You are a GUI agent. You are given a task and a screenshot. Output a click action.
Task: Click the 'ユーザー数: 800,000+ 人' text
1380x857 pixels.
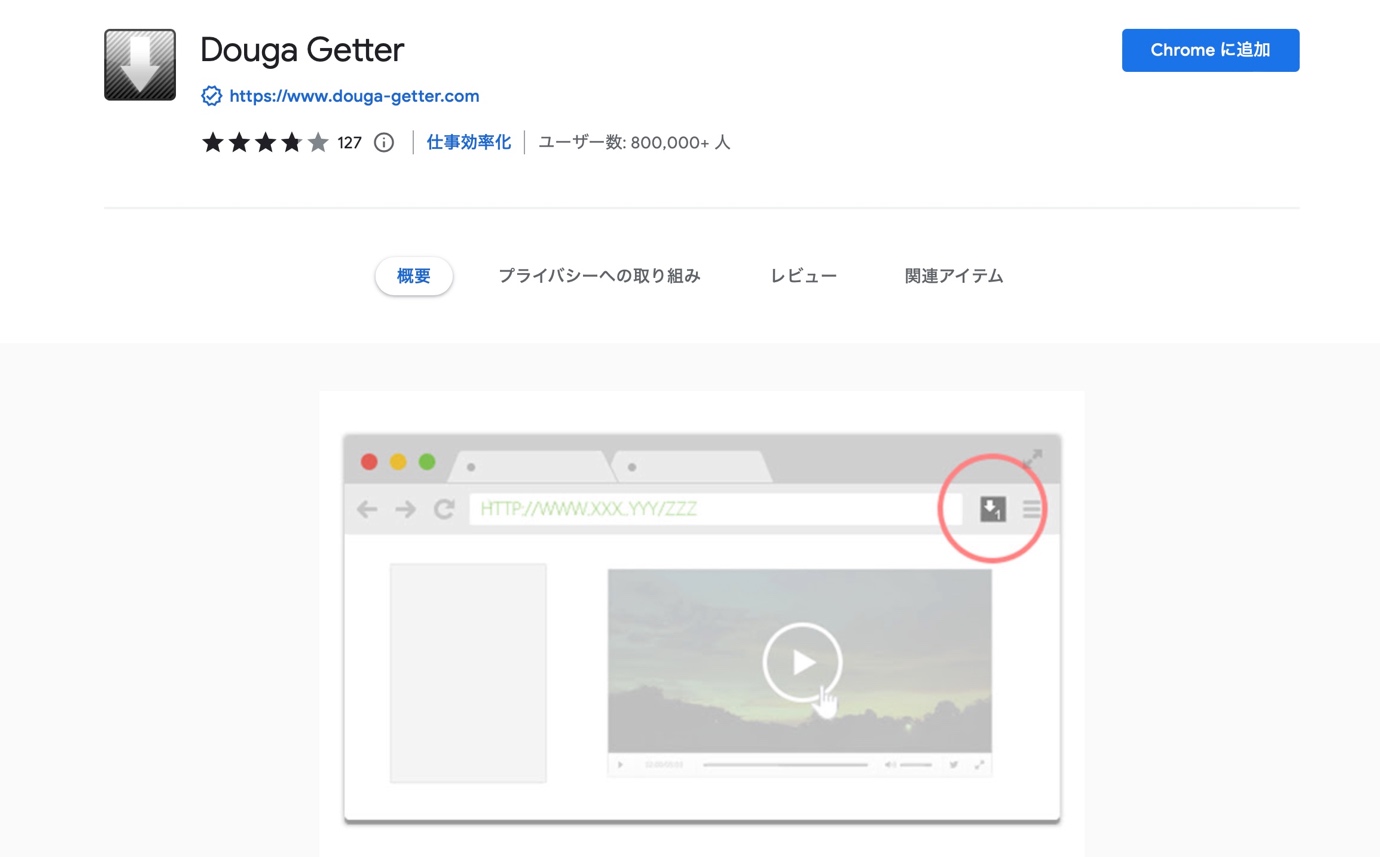634,143
